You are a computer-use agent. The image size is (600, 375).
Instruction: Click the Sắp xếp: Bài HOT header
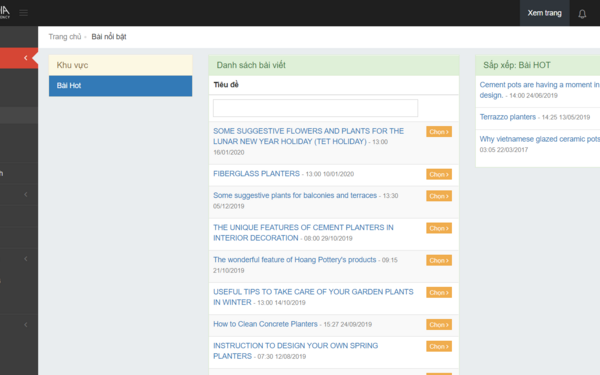tap(538, 65)
